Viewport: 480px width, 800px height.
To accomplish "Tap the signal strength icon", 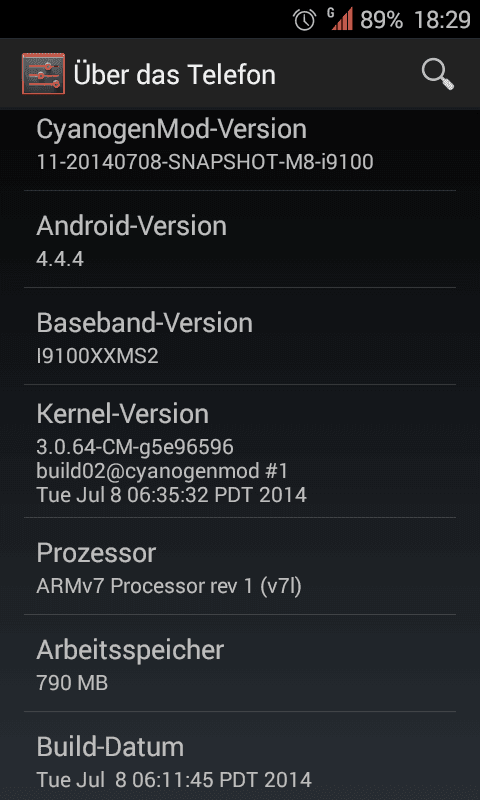I will [340, 19].
